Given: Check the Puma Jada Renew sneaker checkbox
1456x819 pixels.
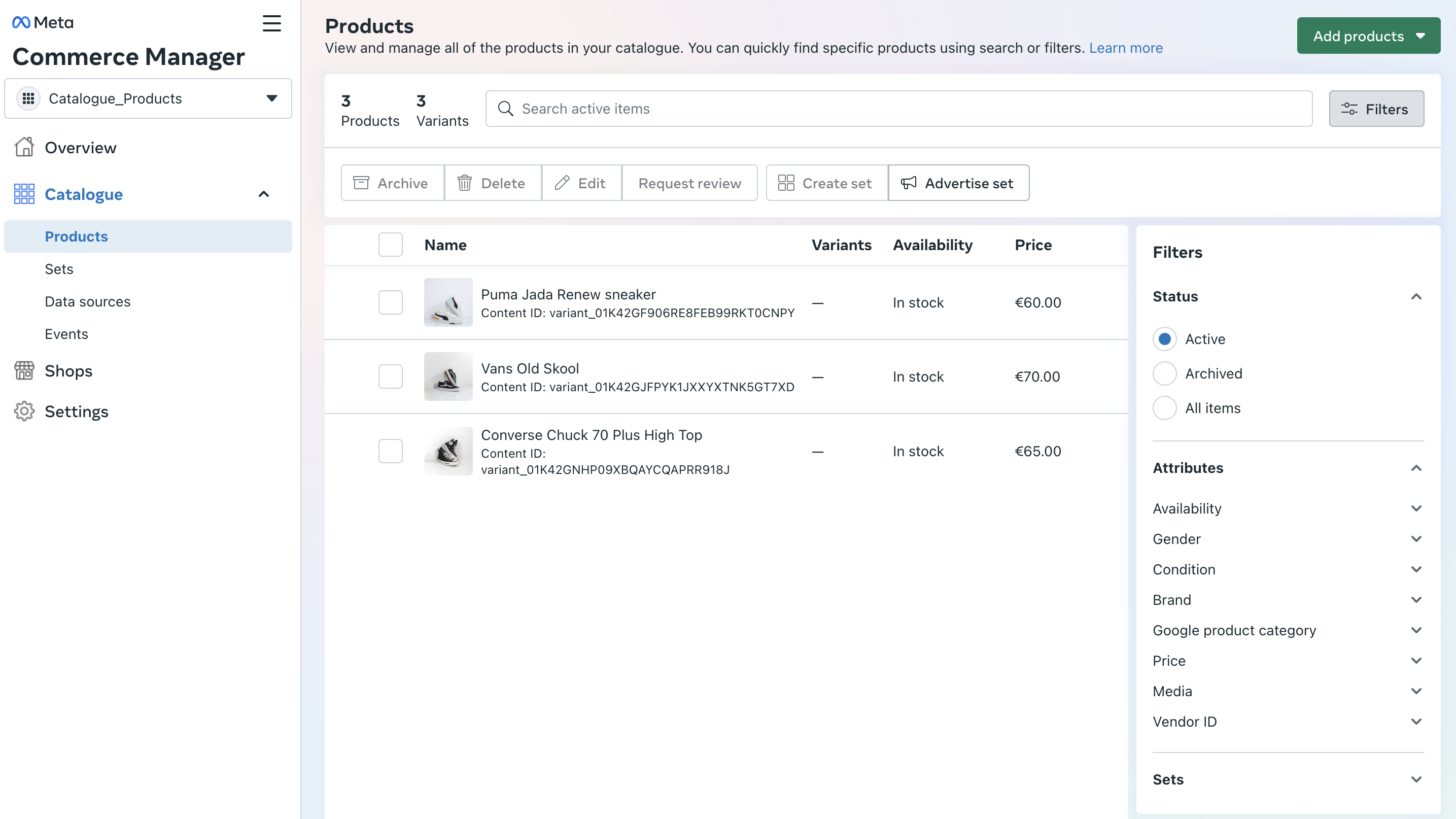Looking at the screenshot, I should click(390, 302).
